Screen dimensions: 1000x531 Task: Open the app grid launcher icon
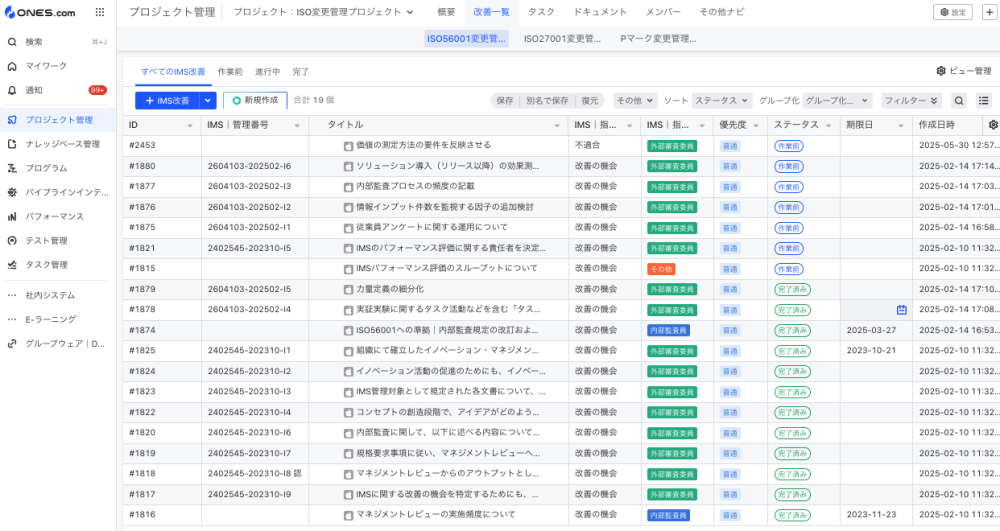99,12
